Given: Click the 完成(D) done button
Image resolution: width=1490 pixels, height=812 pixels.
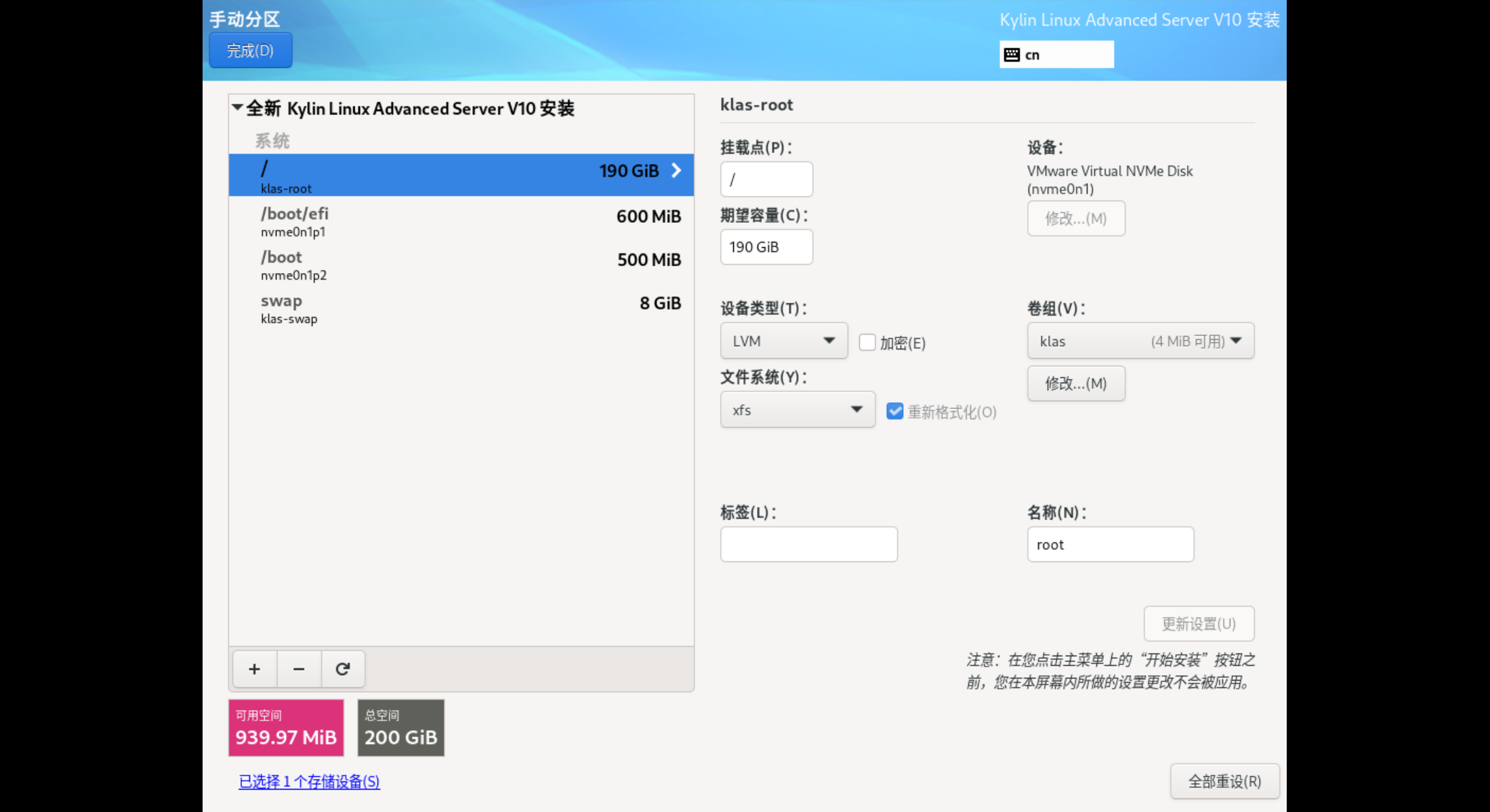Looking at the screenshot, I should (x=250, y=51).
